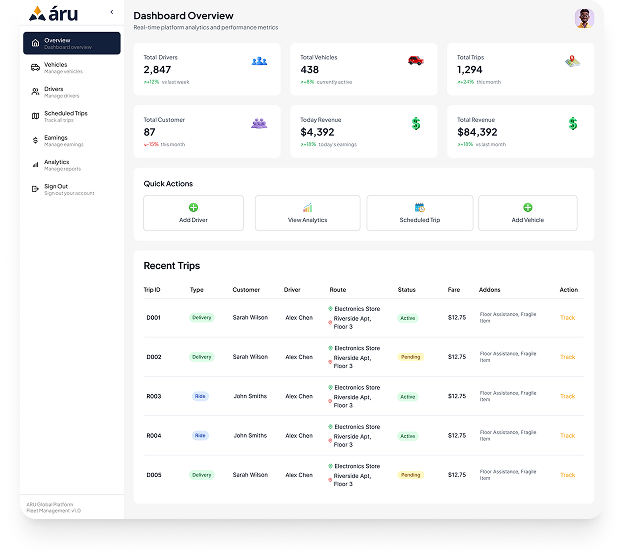The image size is (624, 559).
Task: Click the Total Trips map icon
Action: 572,61
